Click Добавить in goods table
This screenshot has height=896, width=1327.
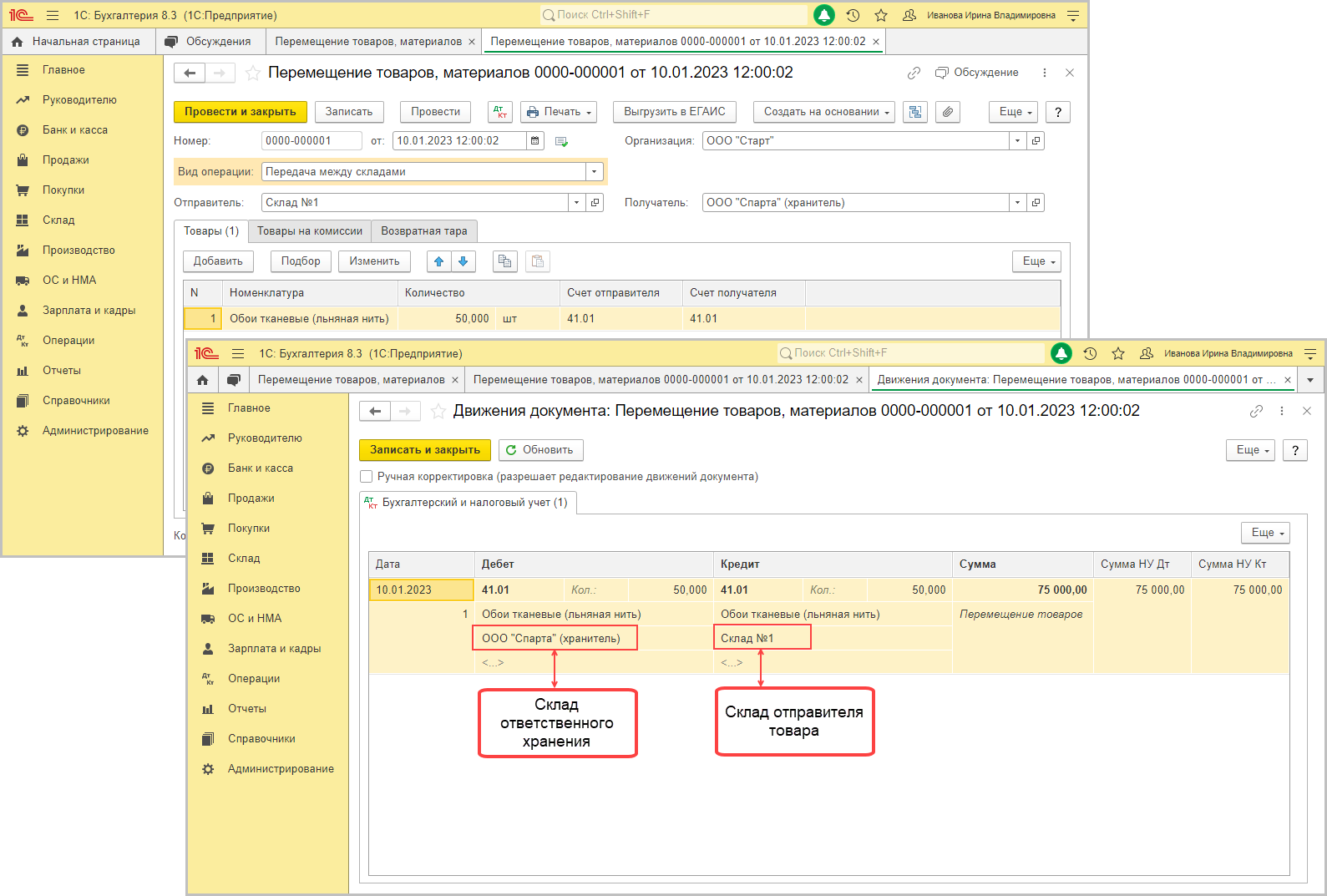pyautogui.click(x=218, y=261)
